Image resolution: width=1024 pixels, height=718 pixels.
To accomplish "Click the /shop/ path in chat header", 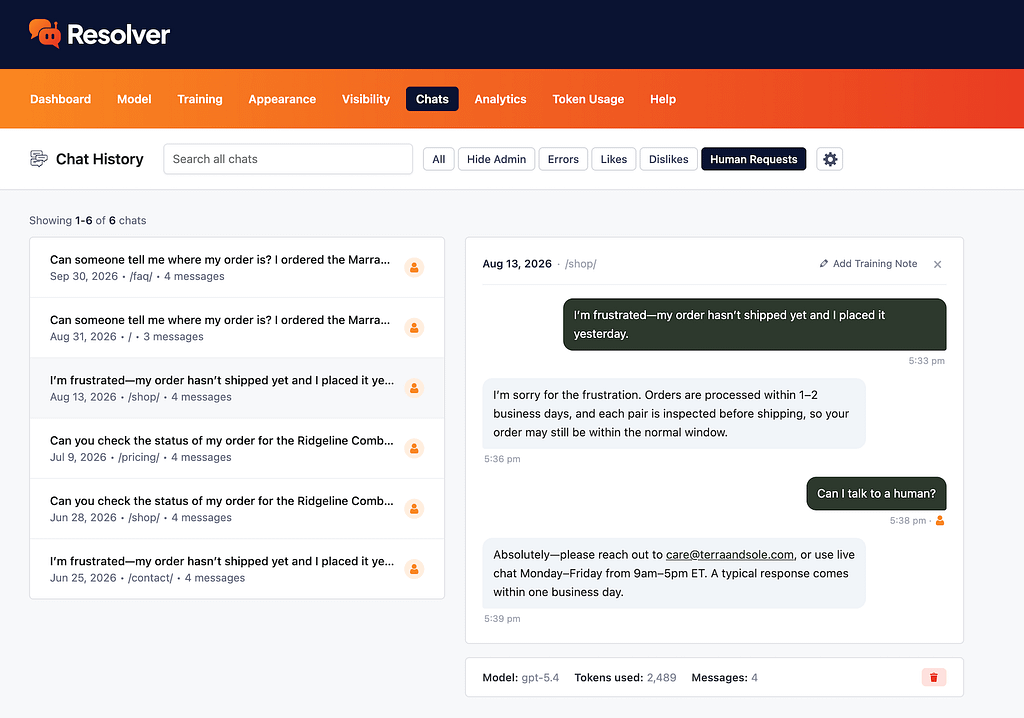I will point(581,264).
